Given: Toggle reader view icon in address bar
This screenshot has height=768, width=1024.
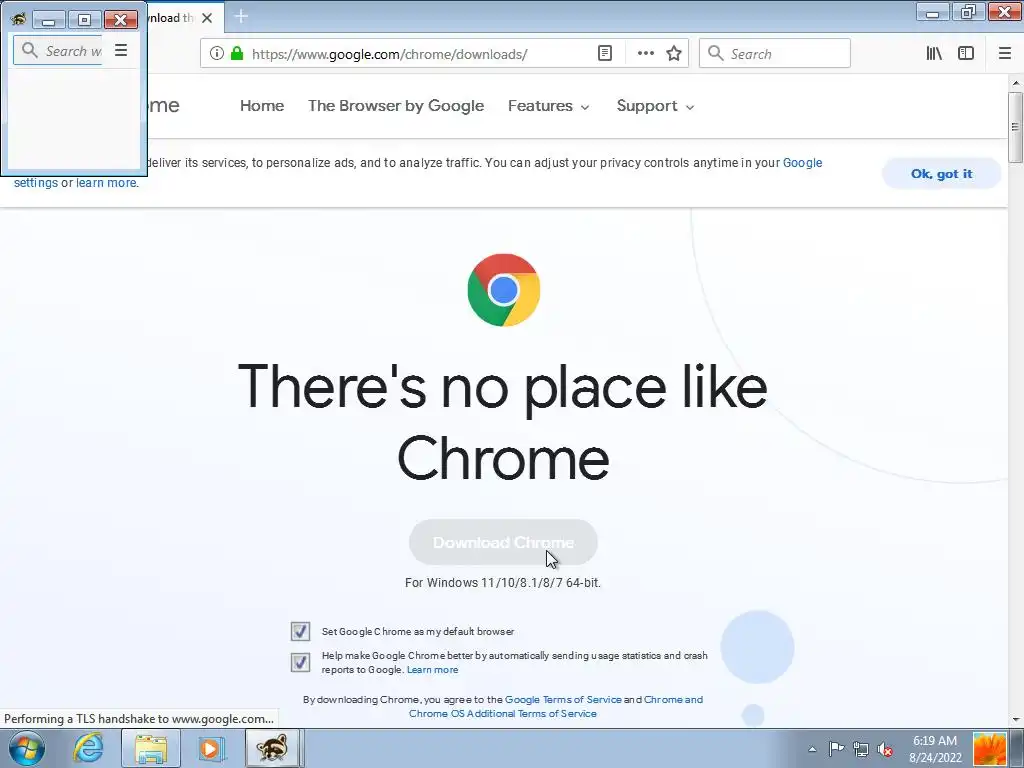Looking at the screenshot, I should click(x=605, y=54).
